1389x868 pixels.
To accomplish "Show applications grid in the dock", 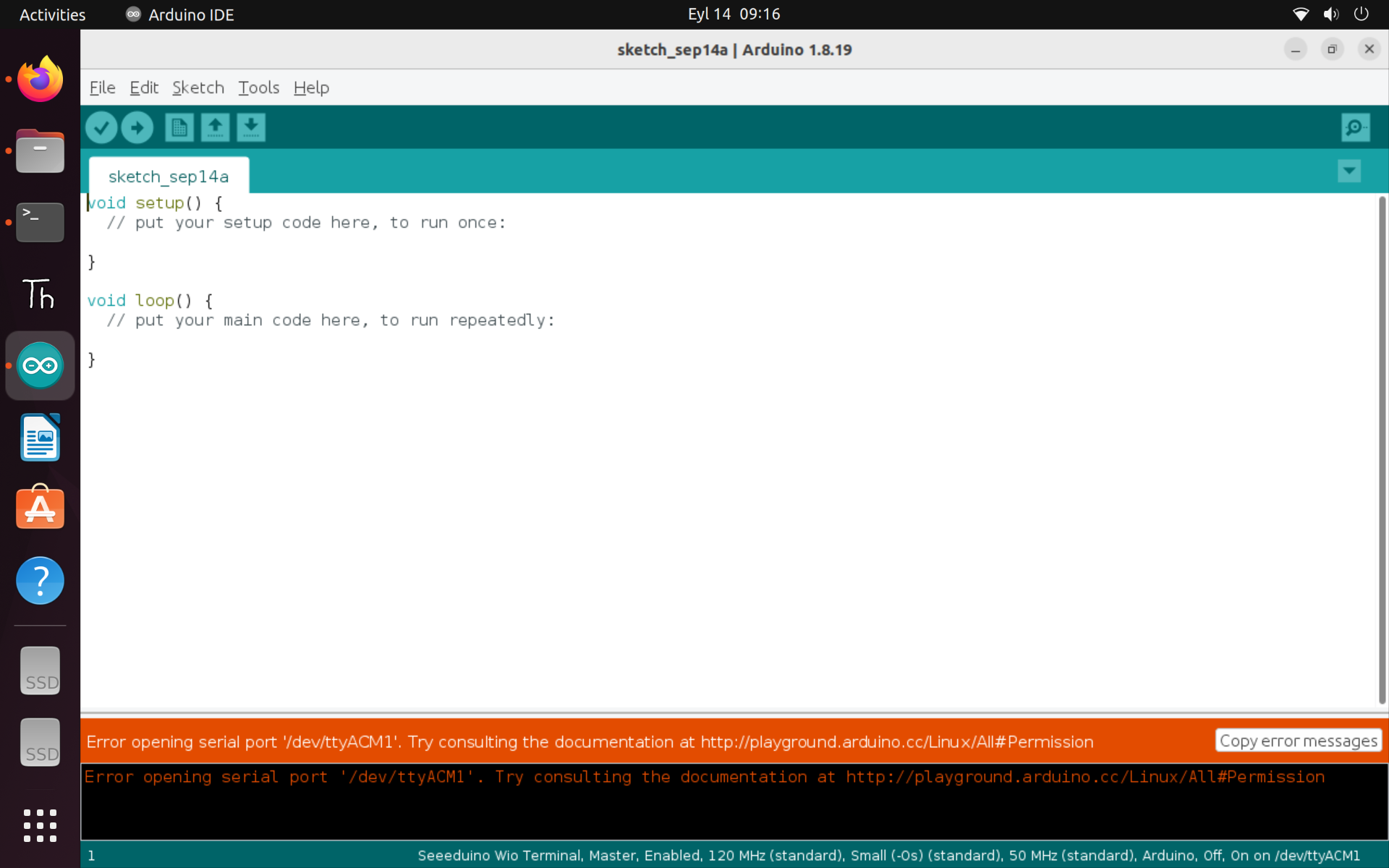I will 40,825.
